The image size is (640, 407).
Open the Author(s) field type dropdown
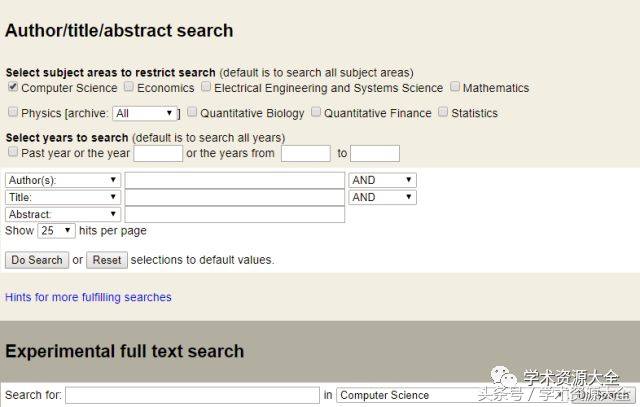(x=62, y=180)
